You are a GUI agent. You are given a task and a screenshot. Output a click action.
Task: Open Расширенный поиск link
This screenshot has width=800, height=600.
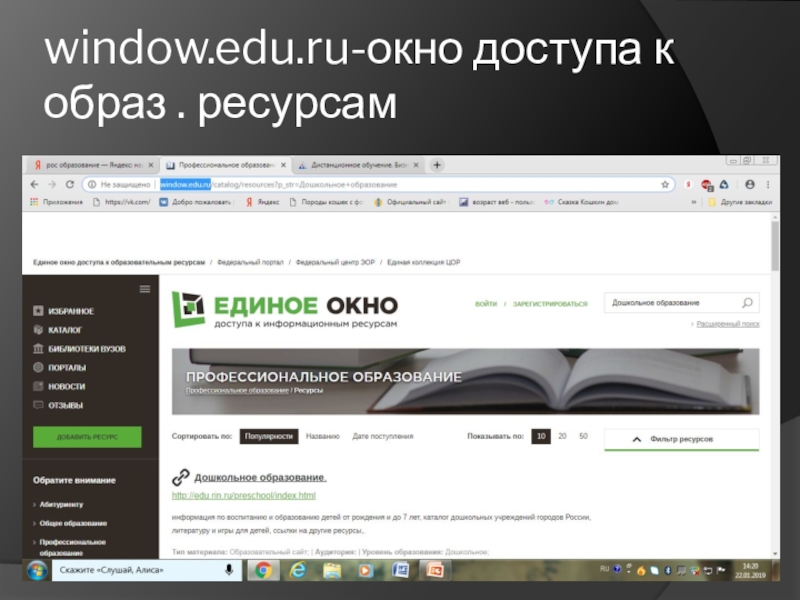pyautogui.click(x=728, y=324)
